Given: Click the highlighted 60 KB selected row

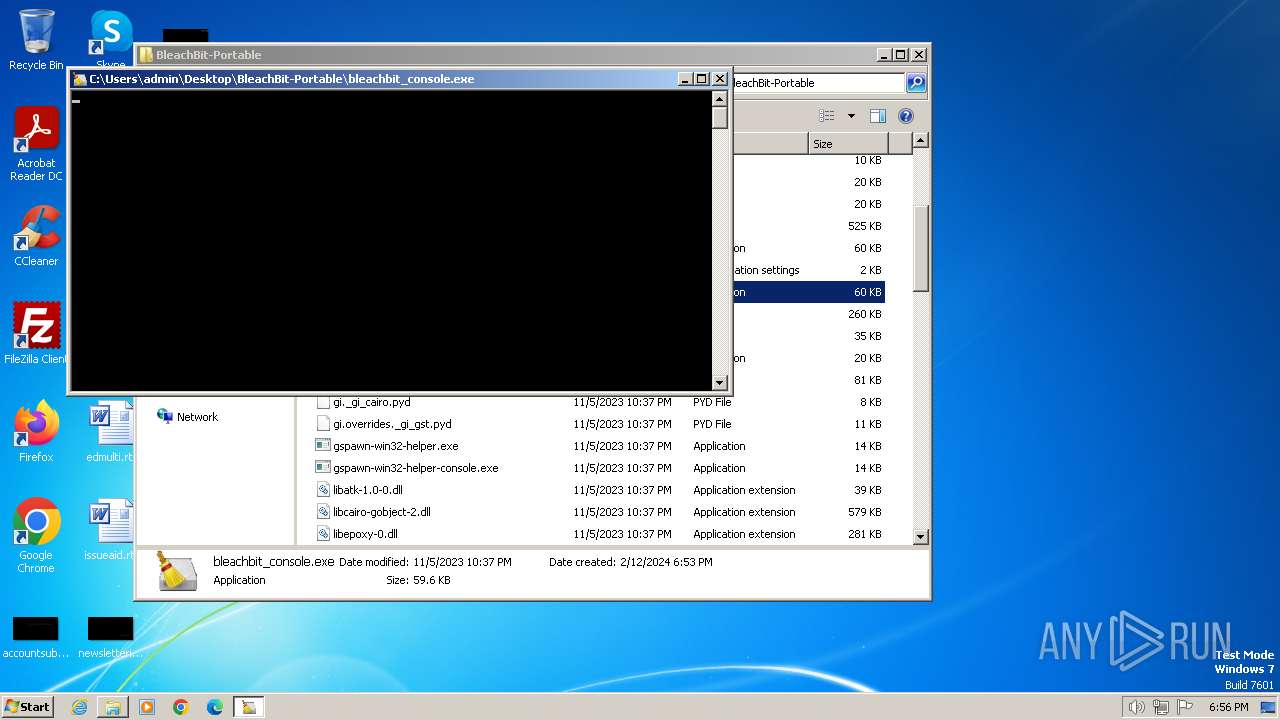Looking at the screenshot, I should (x=808, y=292).
